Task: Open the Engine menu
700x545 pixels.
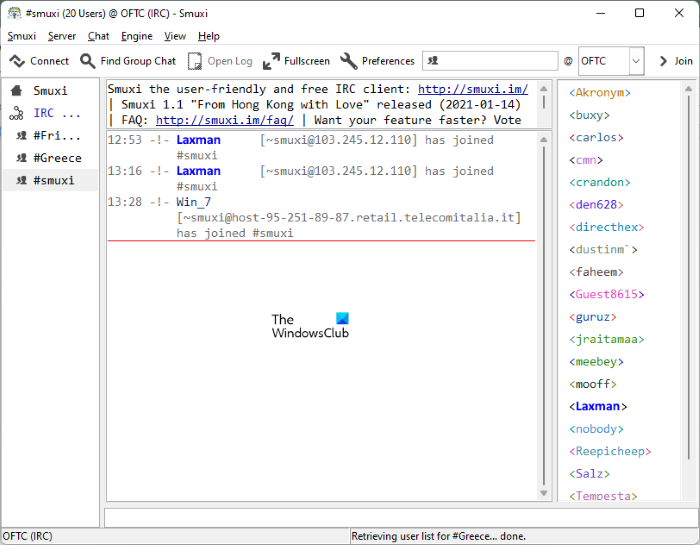Action: (x=137, y=36)
